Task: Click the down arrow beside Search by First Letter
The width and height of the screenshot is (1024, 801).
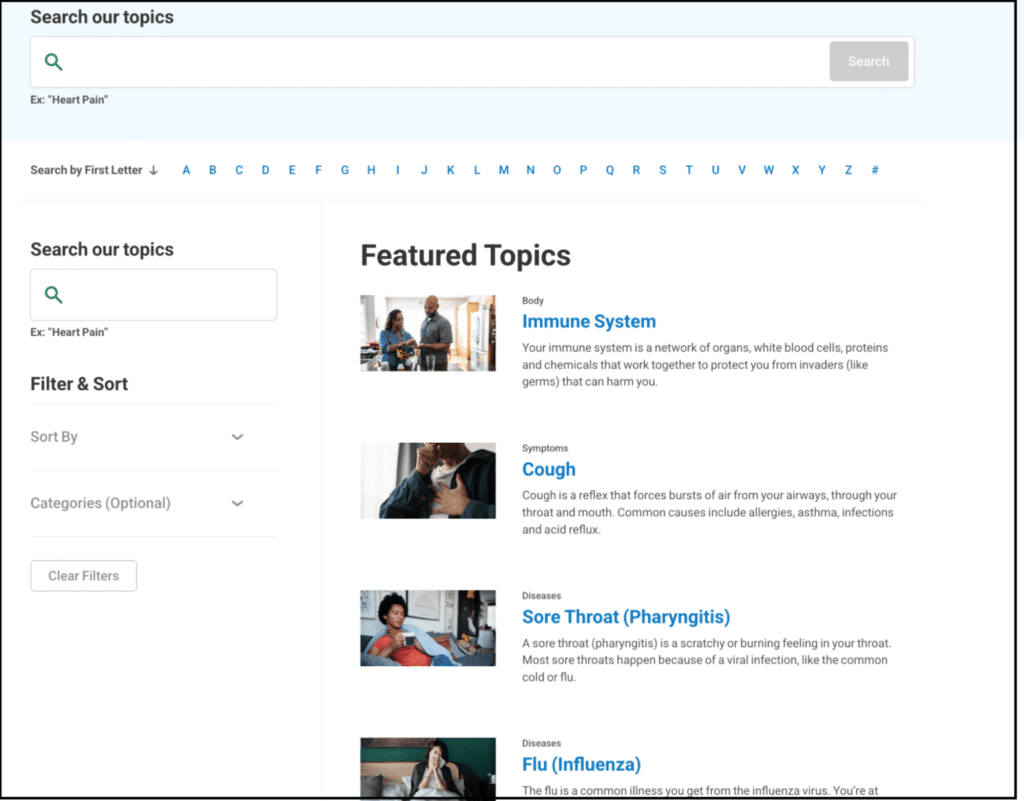Action: [x=155, y=170]
